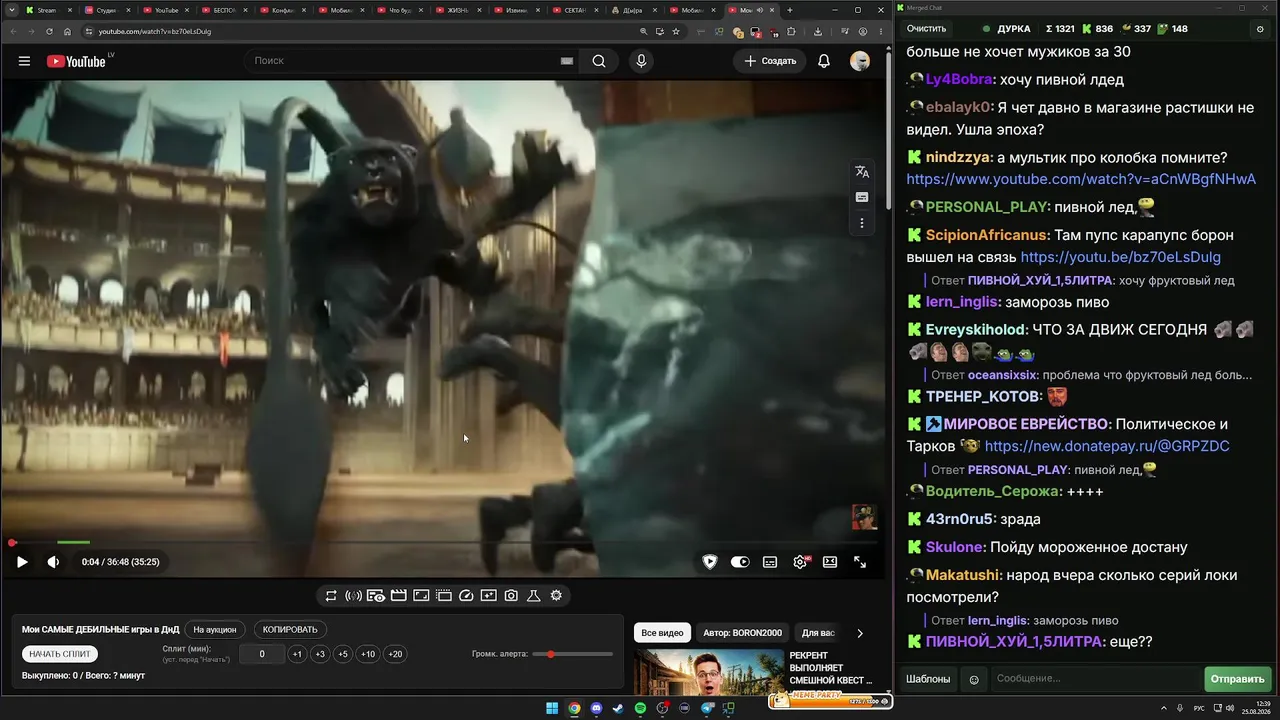Click the КОПИРОВАТЬ button

click(290, 630)
